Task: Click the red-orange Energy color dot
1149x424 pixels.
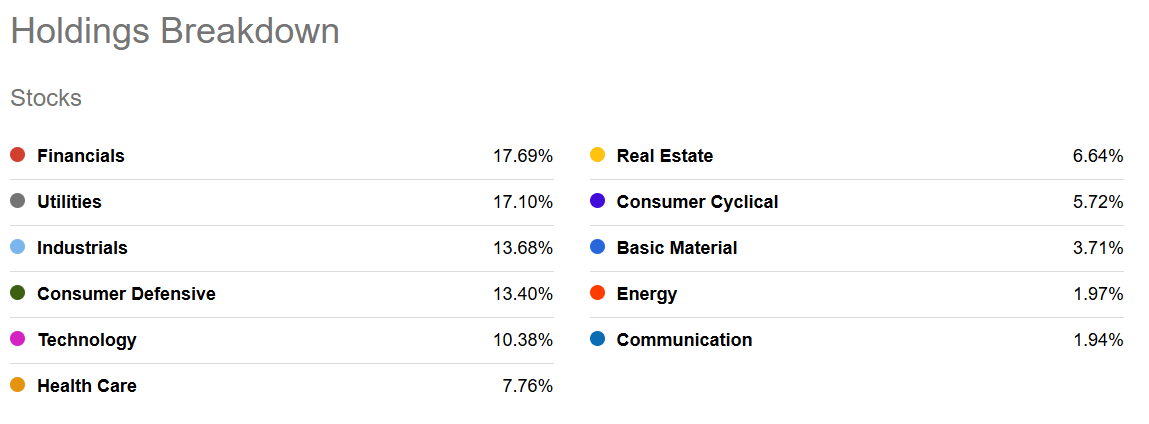Action: point(597,293)
